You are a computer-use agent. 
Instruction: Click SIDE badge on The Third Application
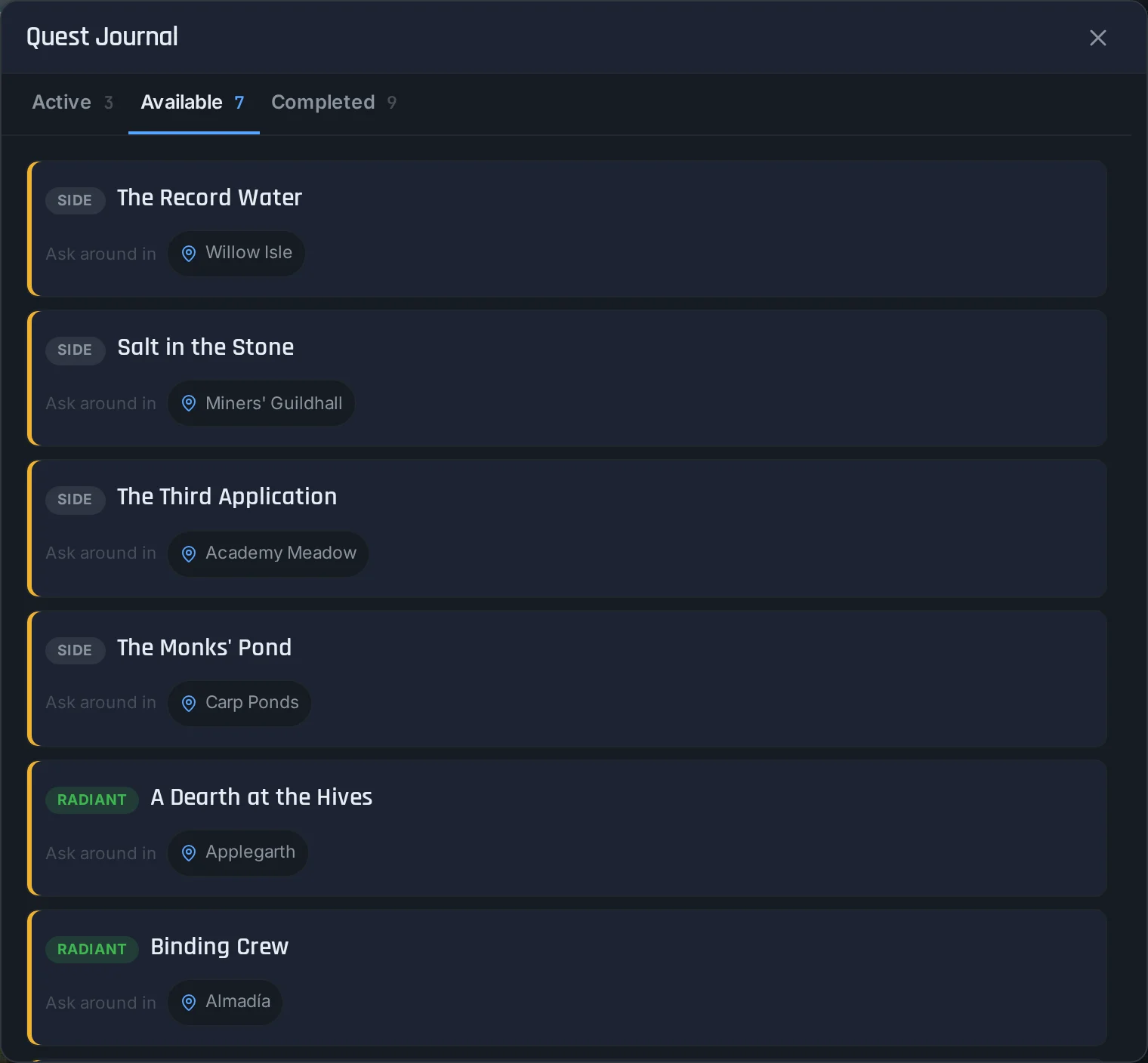pos(75,499)
